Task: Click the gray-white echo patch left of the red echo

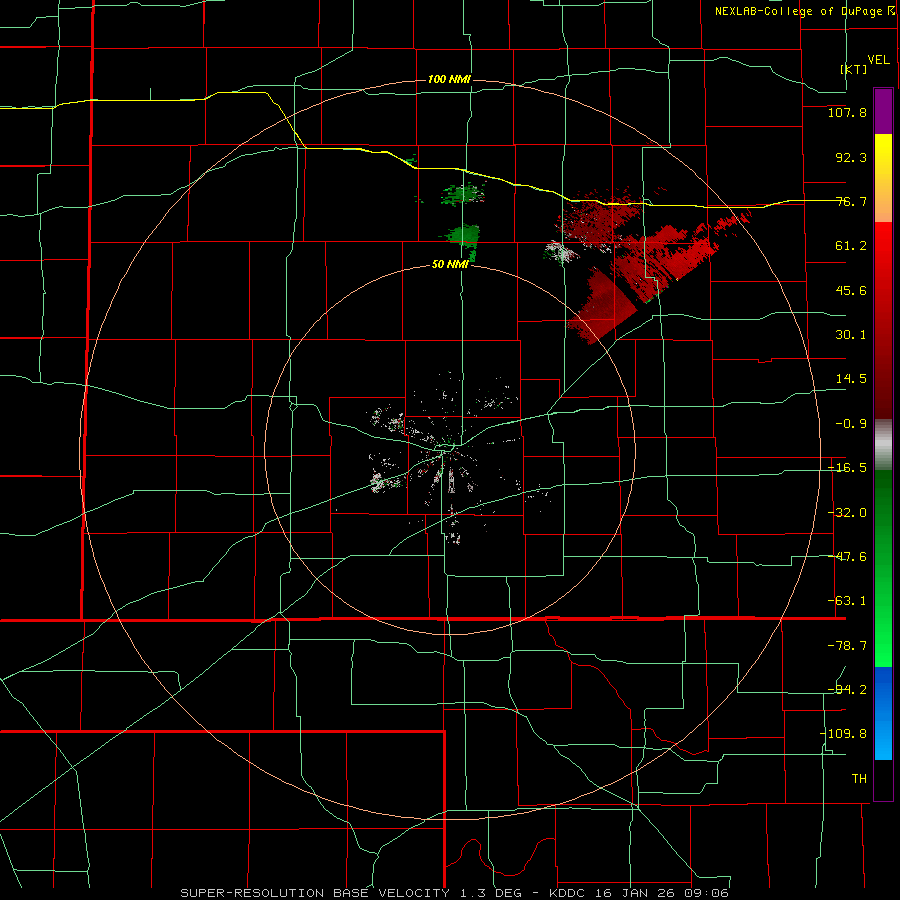Action: click(561, 251)
